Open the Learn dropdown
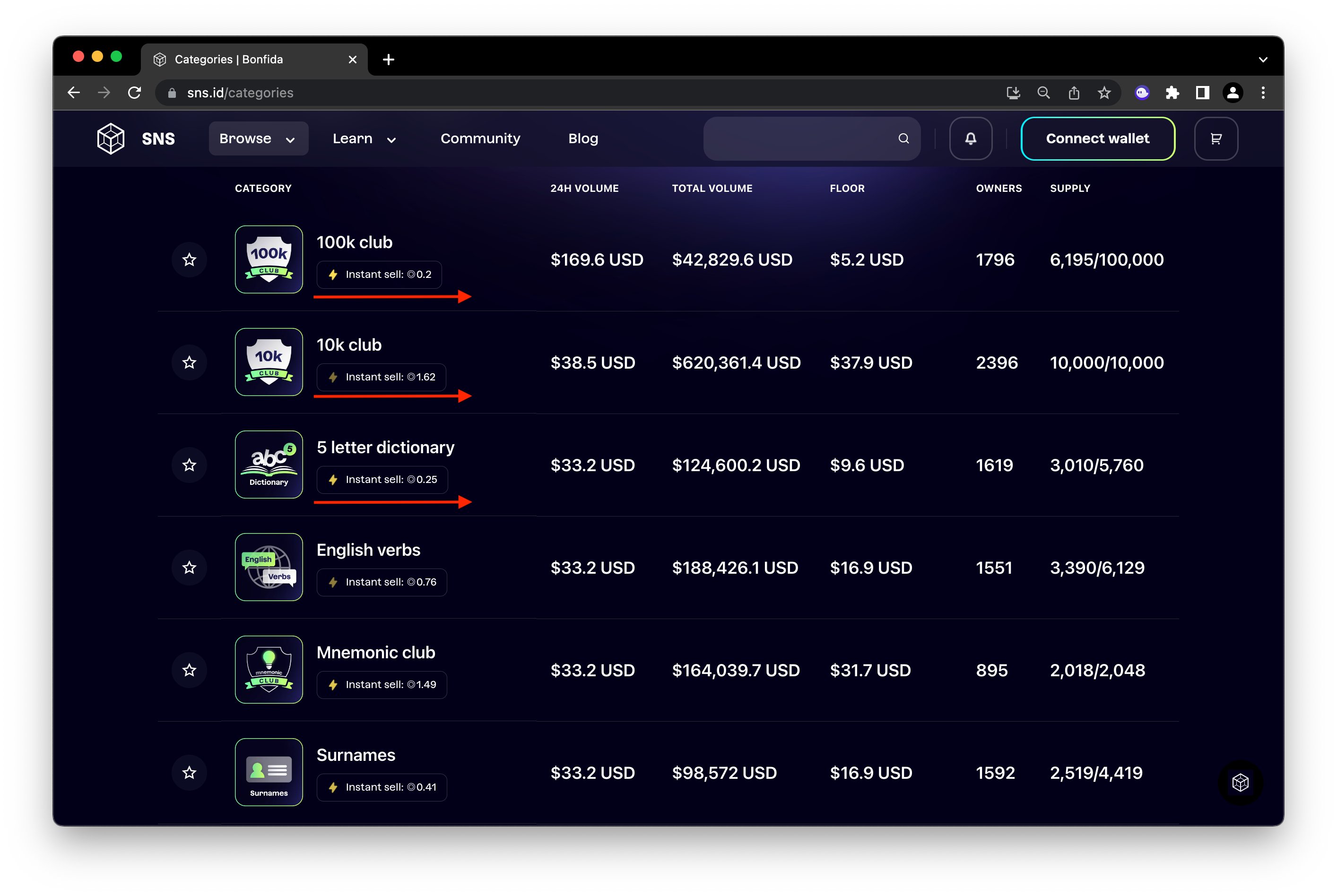The image size is (1337, 896). tap(364, 138)
